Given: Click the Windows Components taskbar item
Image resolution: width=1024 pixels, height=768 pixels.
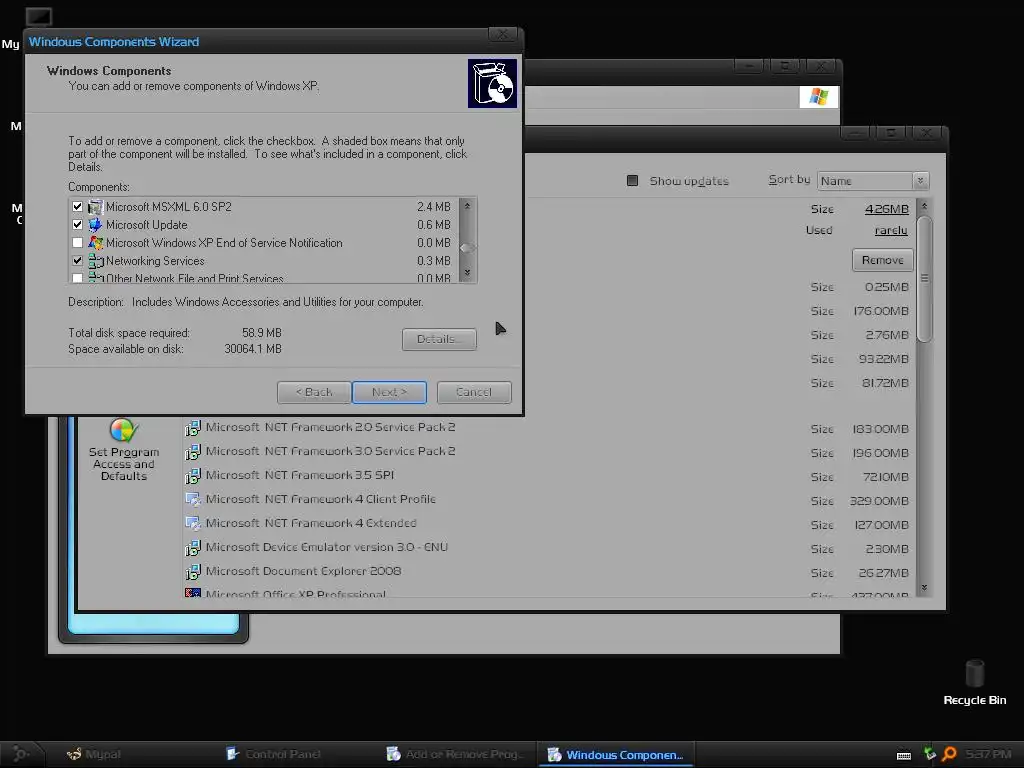Looking at the screenshot, I should (x=615, y=754).
